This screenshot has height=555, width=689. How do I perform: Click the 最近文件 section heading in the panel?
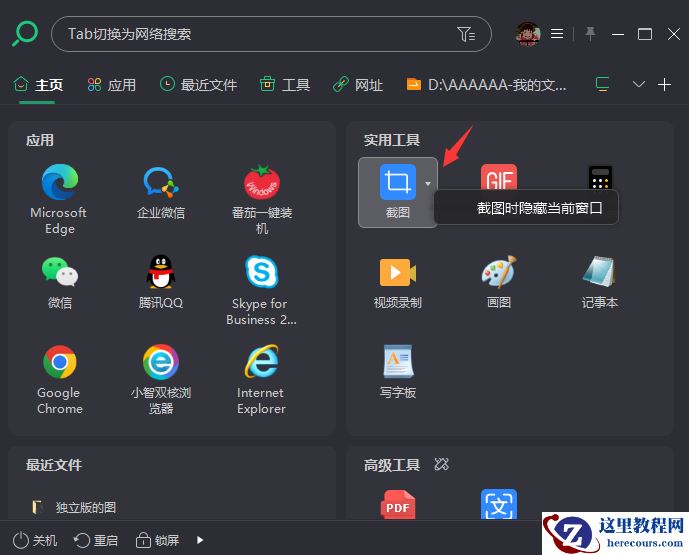(x=54, y=465)
